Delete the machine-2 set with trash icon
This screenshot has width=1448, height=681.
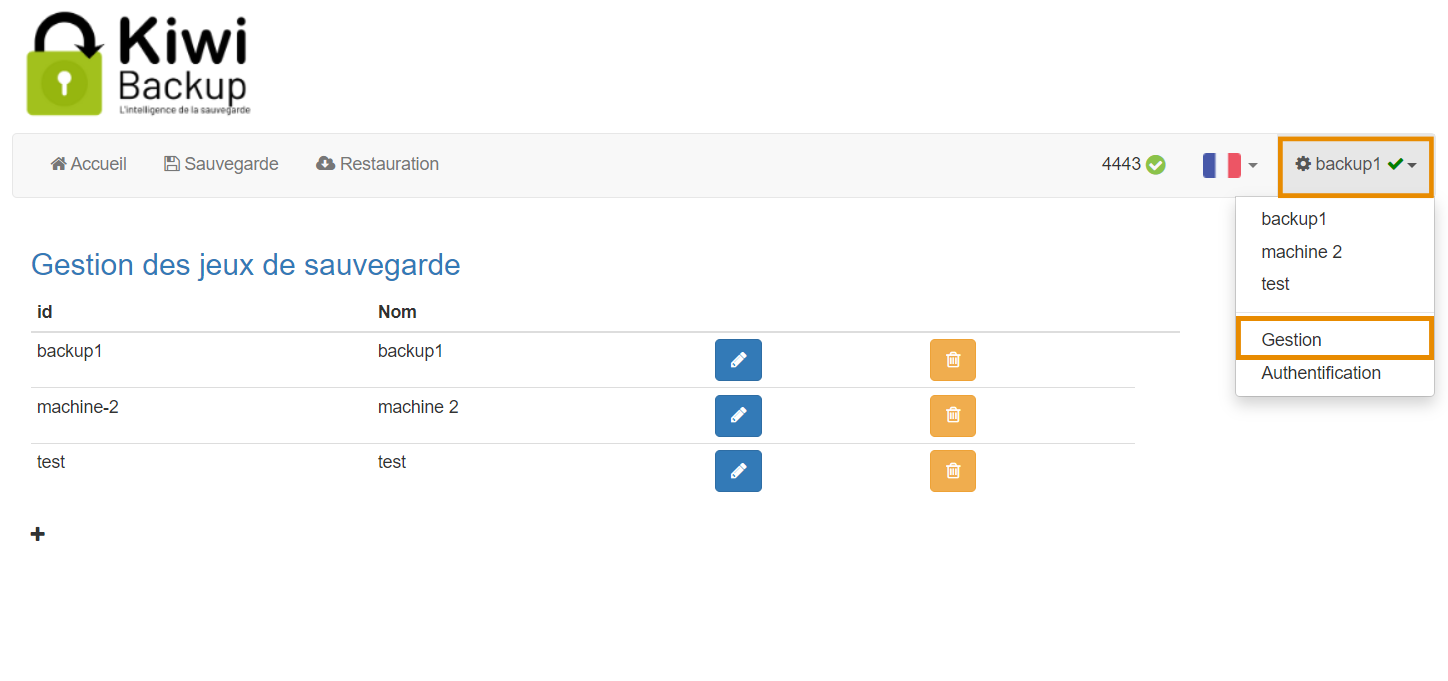coord(952,416)
